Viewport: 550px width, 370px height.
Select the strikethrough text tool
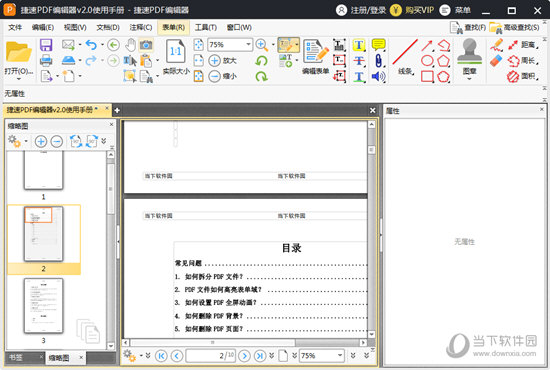(x=358, y=61)
